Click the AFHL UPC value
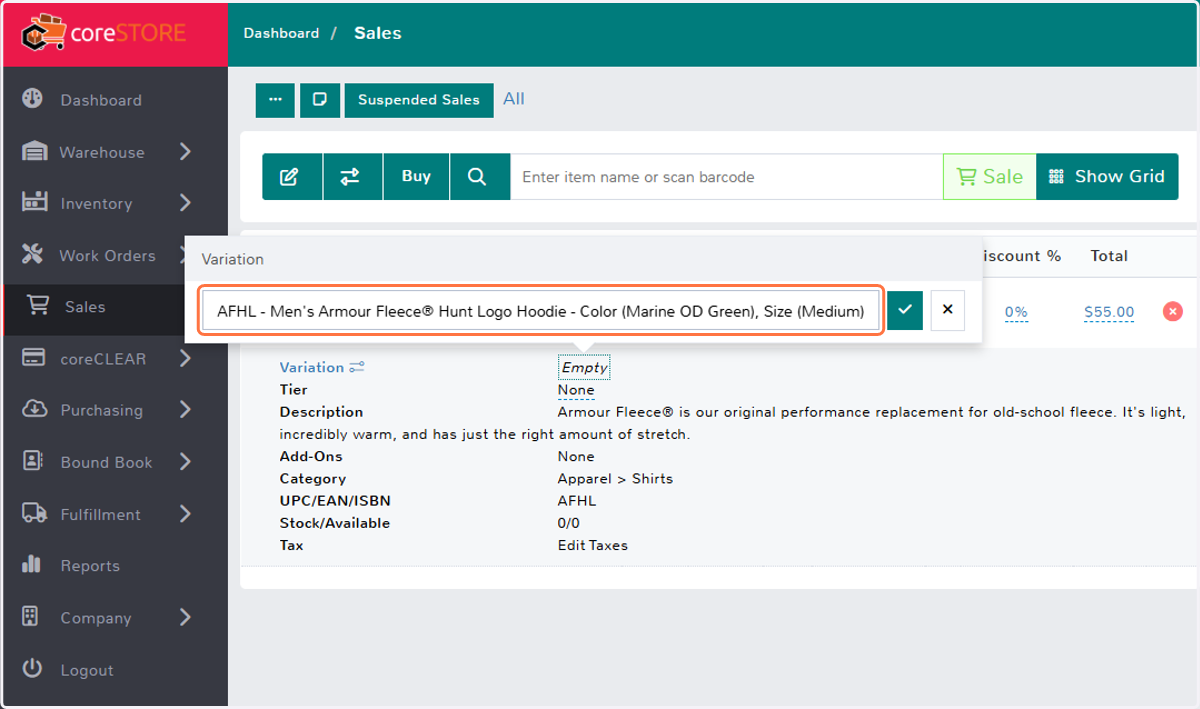Viewport: 1200px width, 709px height. pos(577,501)
